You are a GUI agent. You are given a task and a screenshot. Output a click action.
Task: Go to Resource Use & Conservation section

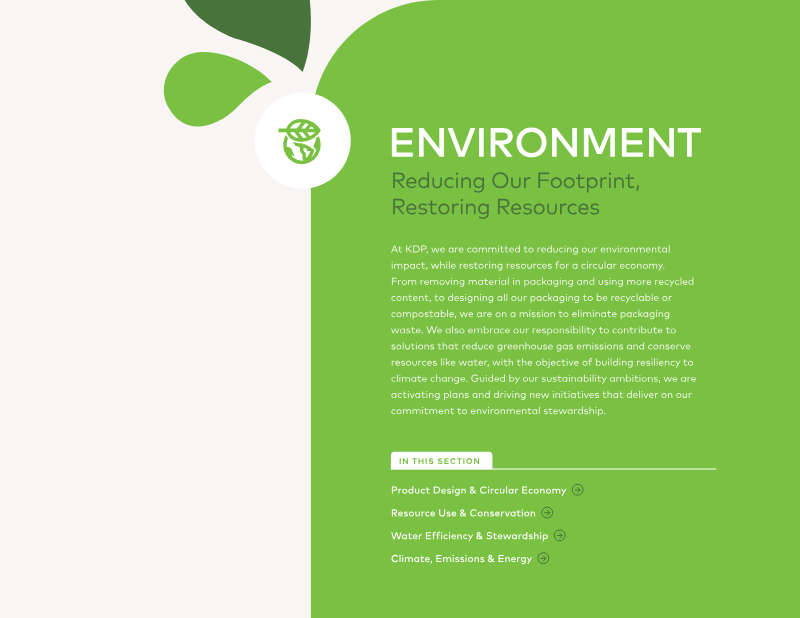point(463,513)
